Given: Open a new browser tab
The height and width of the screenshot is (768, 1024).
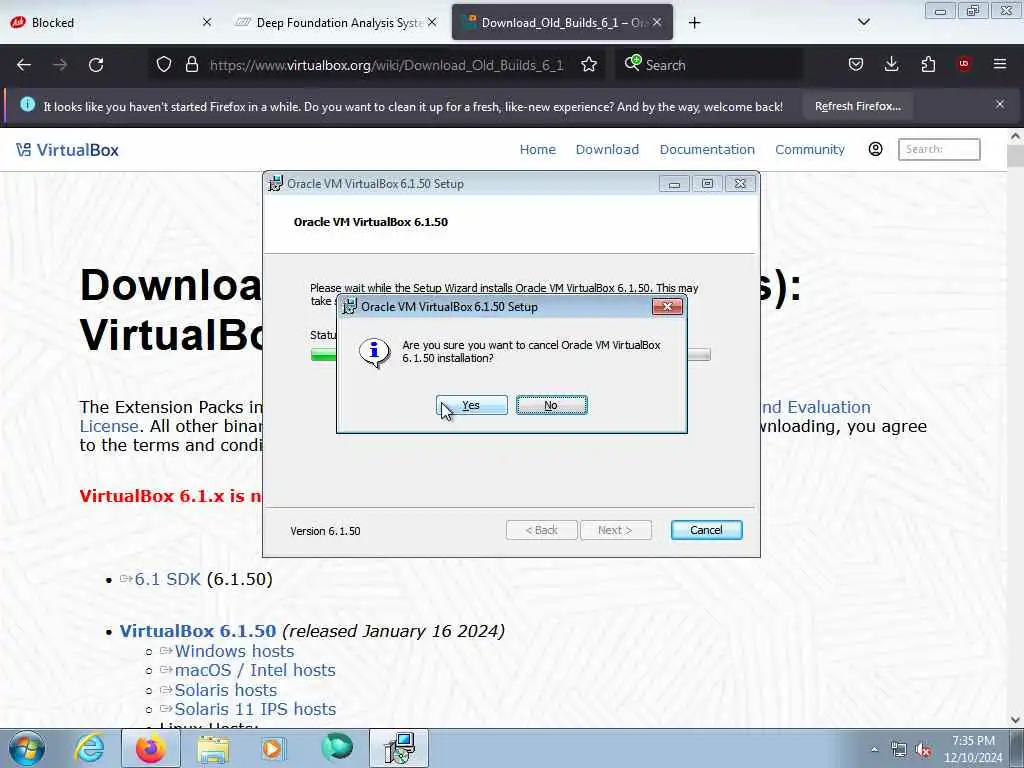Looking at the screenshot, I should point(694,23).
